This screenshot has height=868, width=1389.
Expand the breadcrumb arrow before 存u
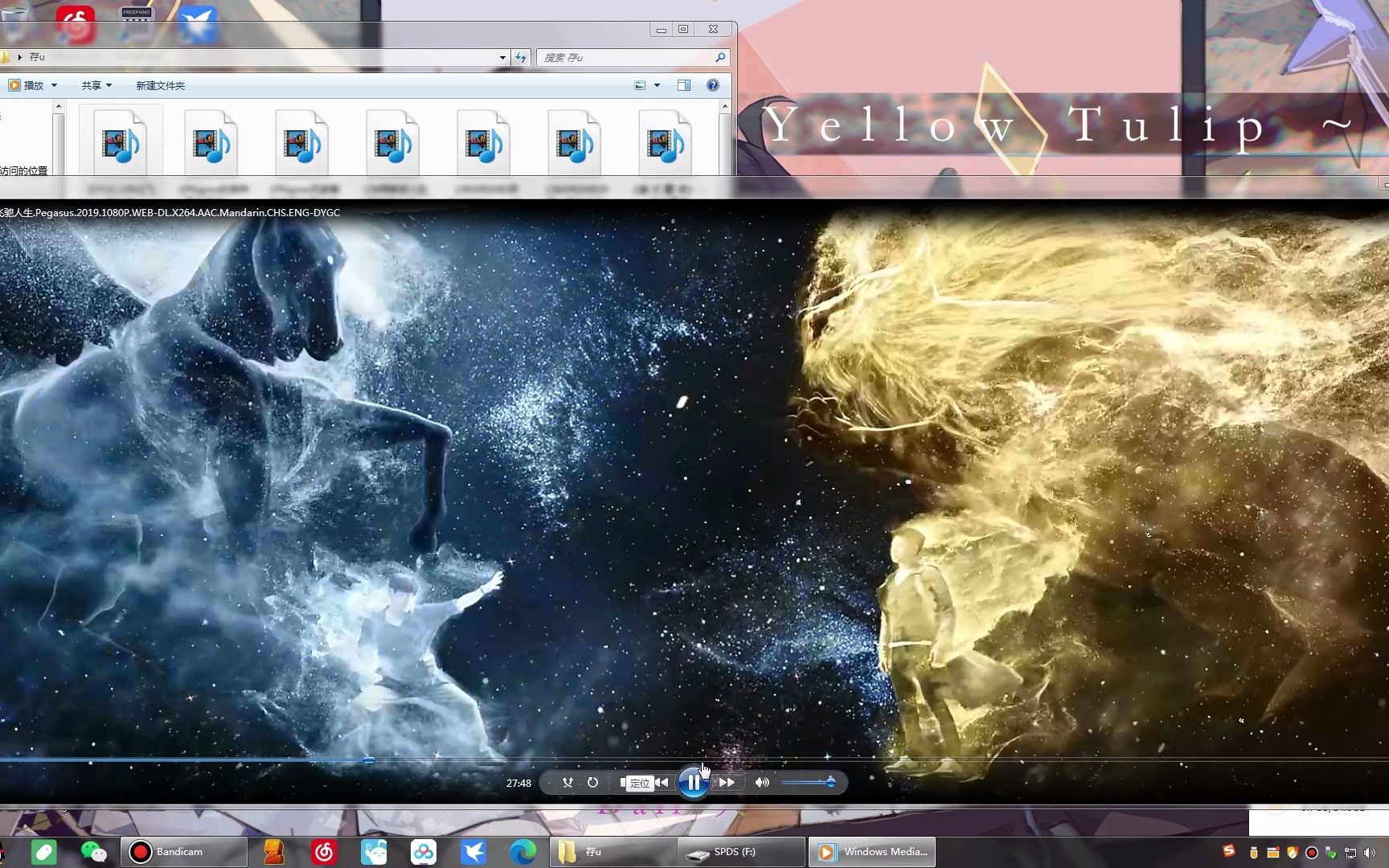19,57
